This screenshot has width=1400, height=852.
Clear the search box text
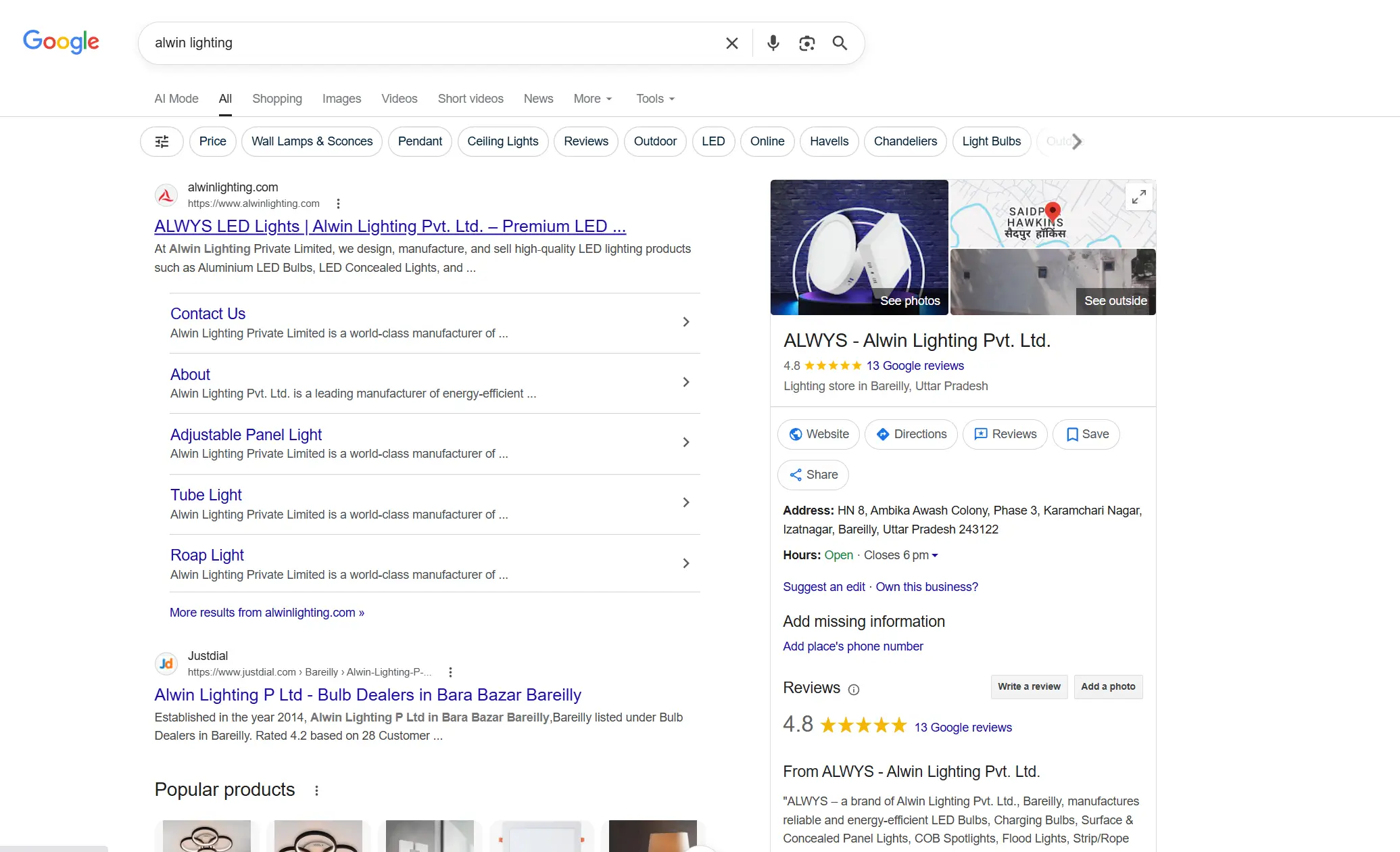point(731,43)
